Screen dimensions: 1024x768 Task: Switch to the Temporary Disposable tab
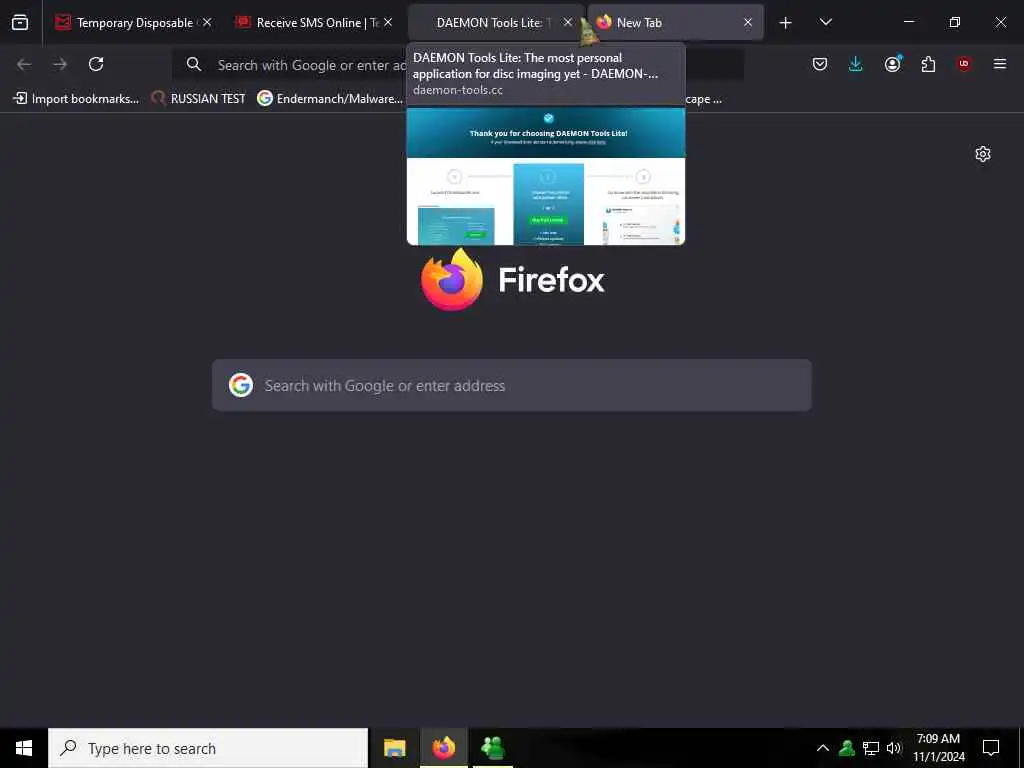coord(133,22)
